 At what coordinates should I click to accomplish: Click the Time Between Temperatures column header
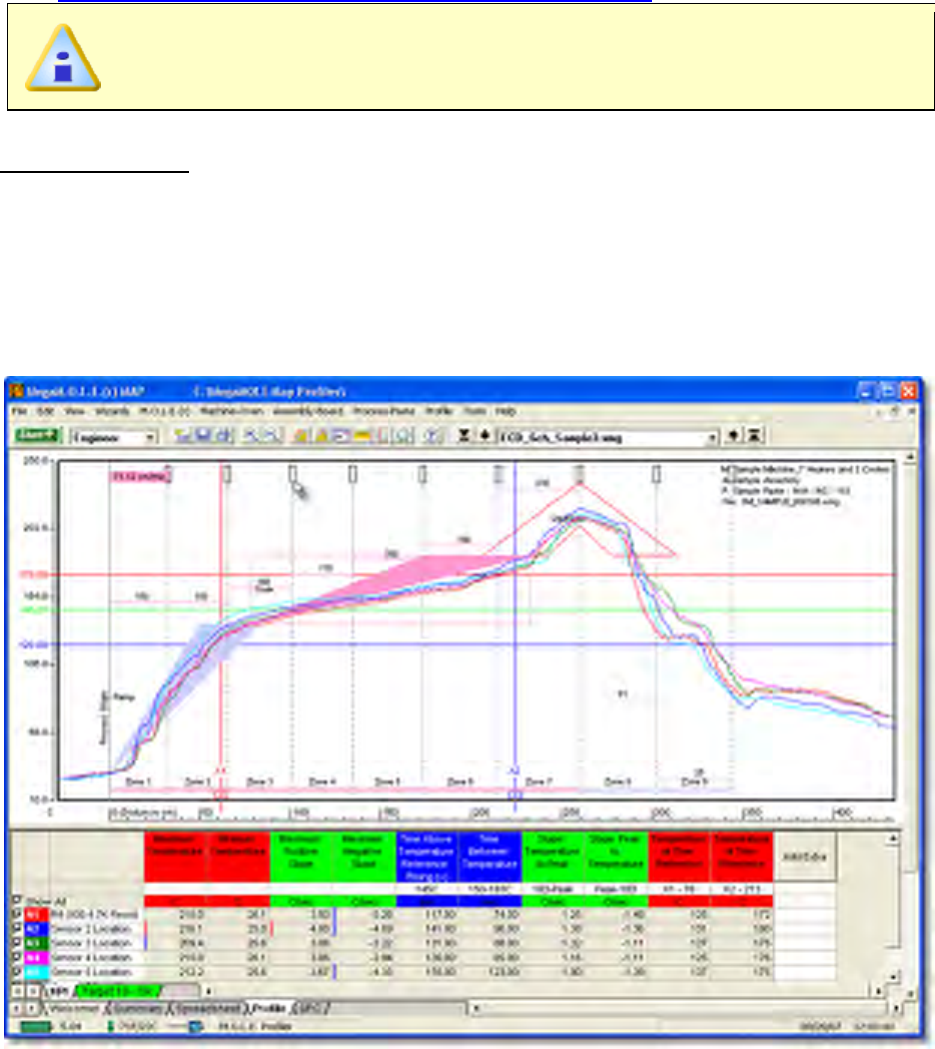(490, 857)
